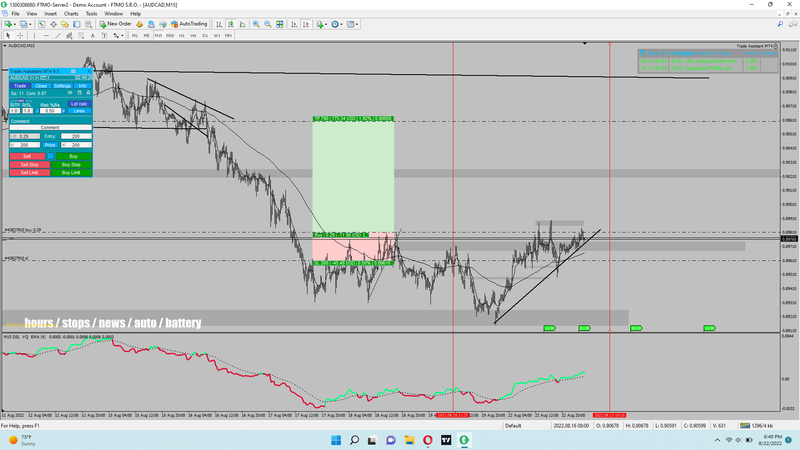Switch chart to bar chart type
Image resolution: width=800 pixels, height=450 pixels.
click(x=219, y=24)
